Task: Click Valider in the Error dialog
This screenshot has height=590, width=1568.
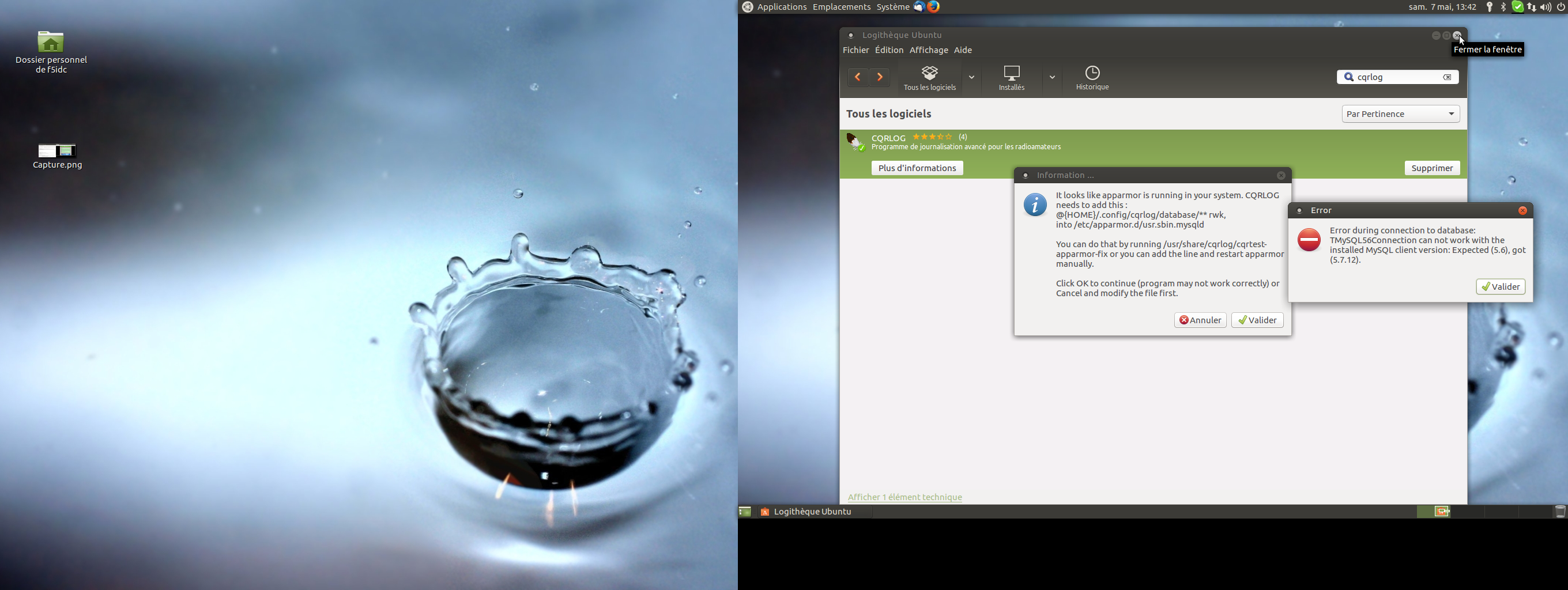Action: (x=1501, y=286)
